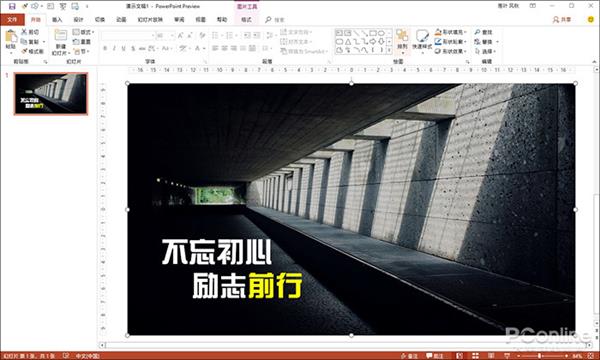Click the search tell-me box
This screenshot has height=360, width=600.
click(x=276, y=20)
